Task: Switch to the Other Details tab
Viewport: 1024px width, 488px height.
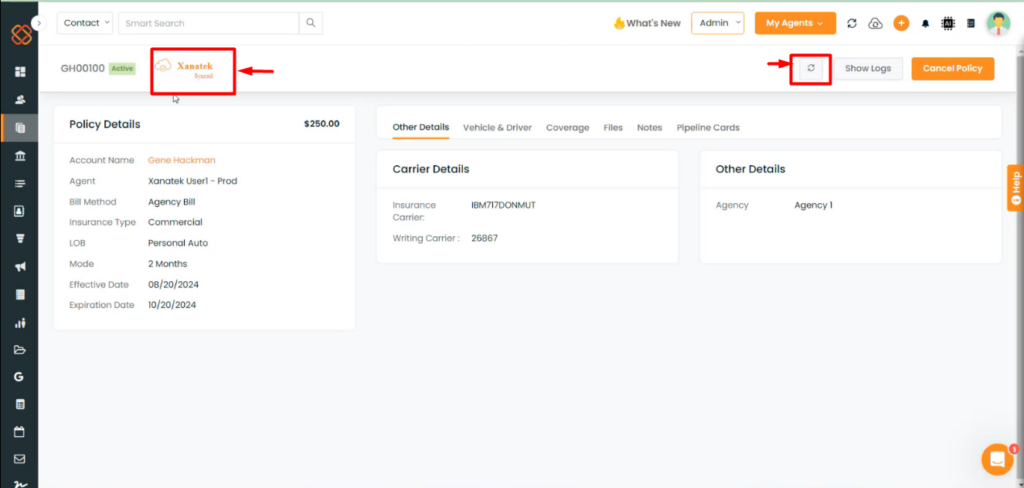Action: click(x=421, y=127)
